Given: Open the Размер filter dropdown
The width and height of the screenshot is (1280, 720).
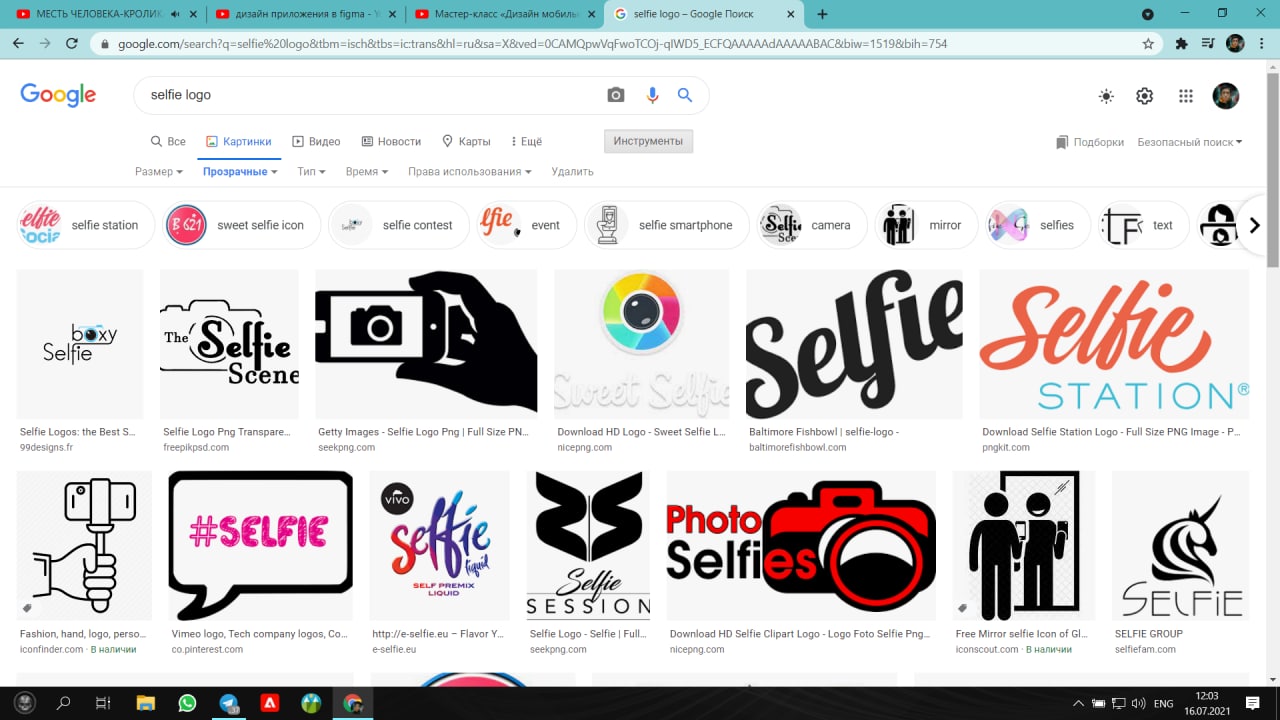Looking at the screenshot, I should tap(159, 171).
